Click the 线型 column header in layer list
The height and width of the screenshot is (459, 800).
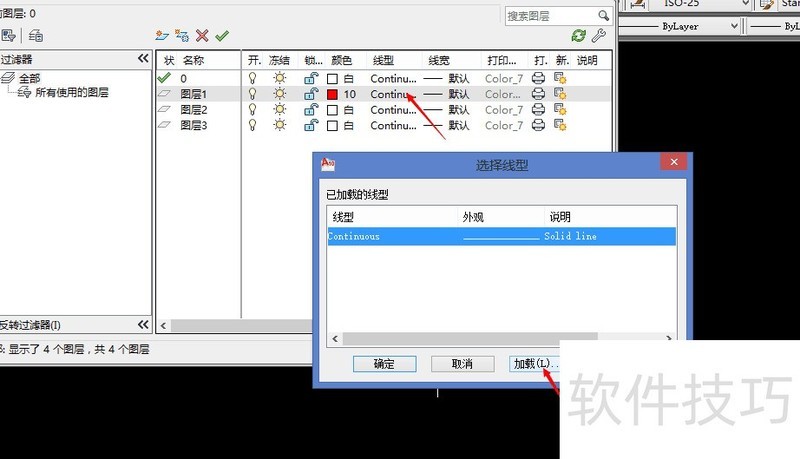click(383, 60)
